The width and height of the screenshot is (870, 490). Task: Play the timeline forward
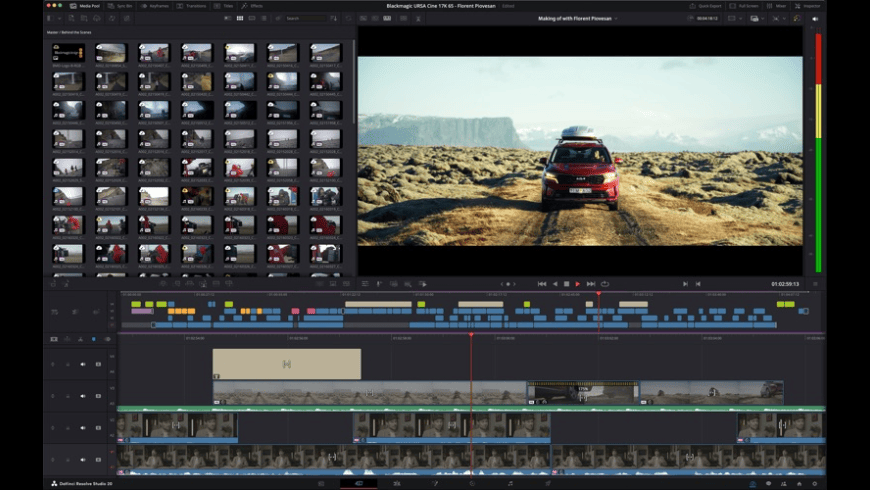[578, 284]
